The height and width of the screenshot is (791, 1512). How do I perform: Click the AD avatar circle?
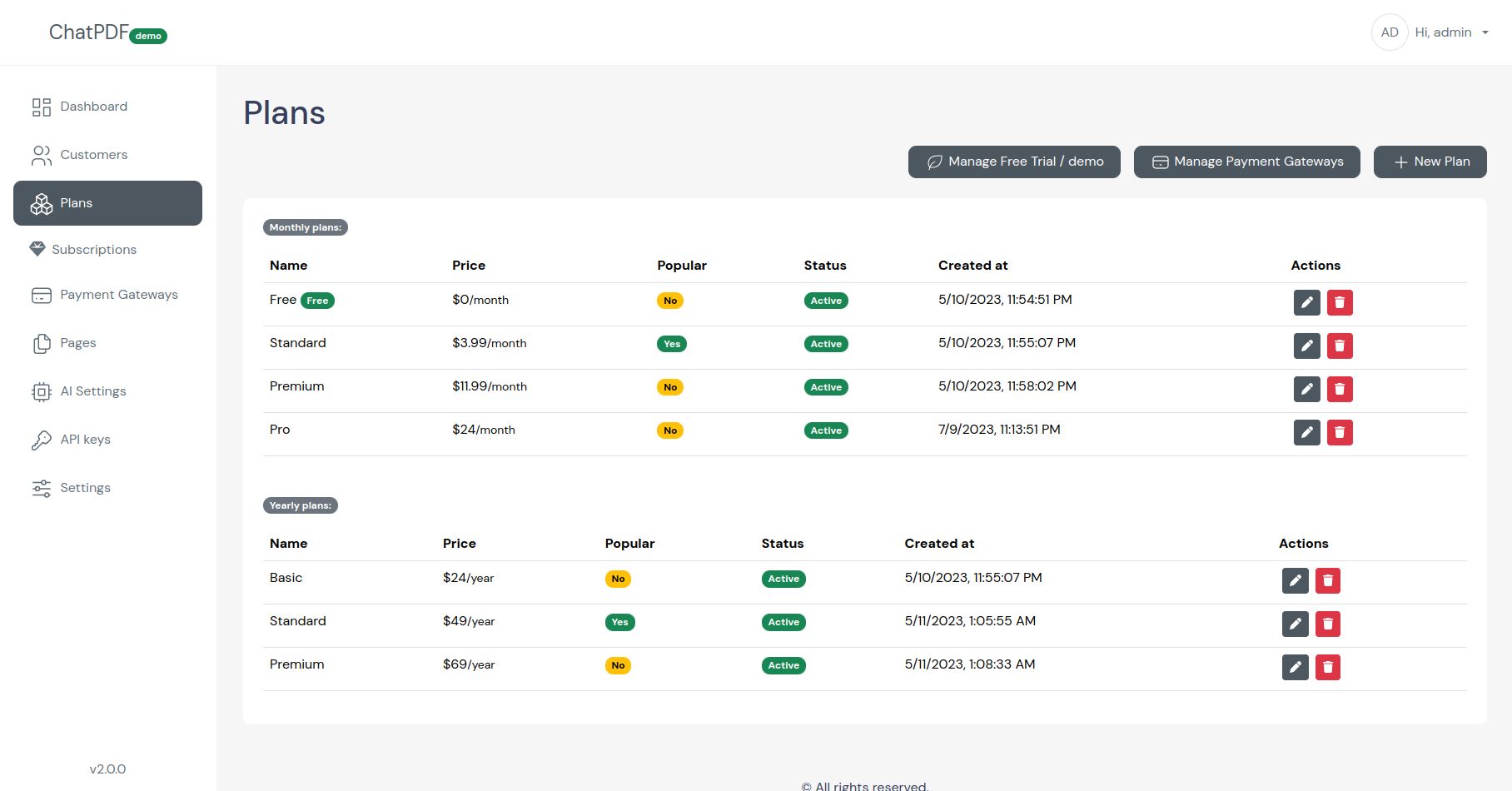pos(1389,32)
